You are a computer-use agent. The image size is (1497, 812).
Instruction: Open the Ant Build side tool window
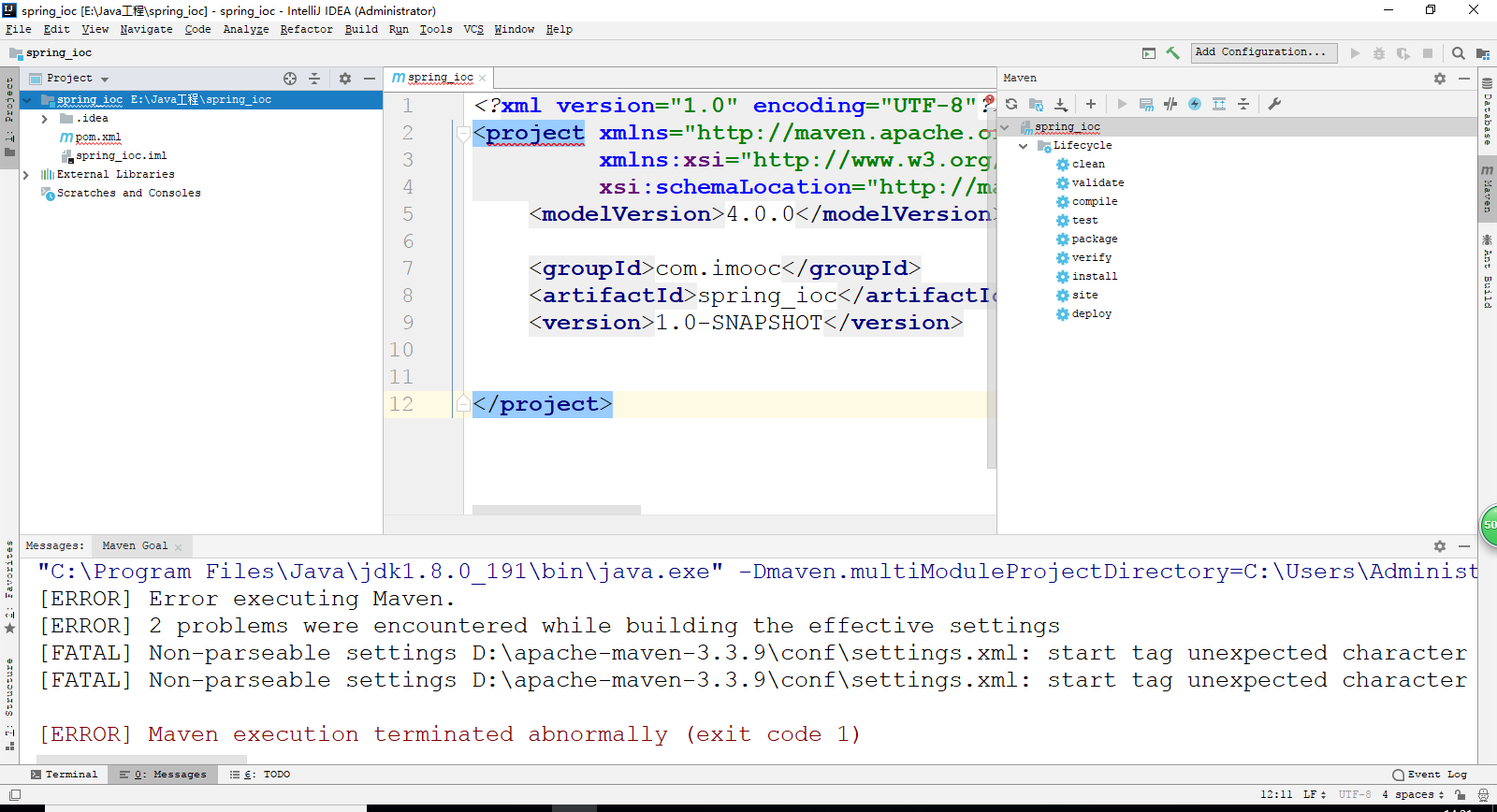1487,272
